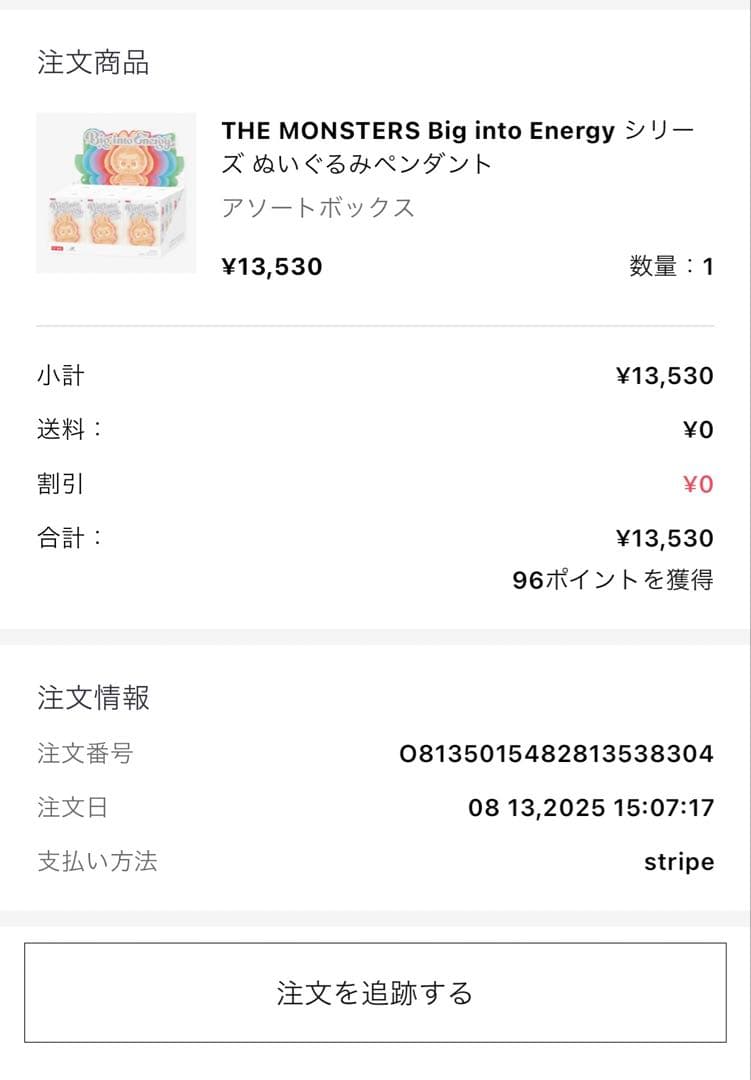Tap the 96ポイントを獲得 points text

(x=613, y=580)
